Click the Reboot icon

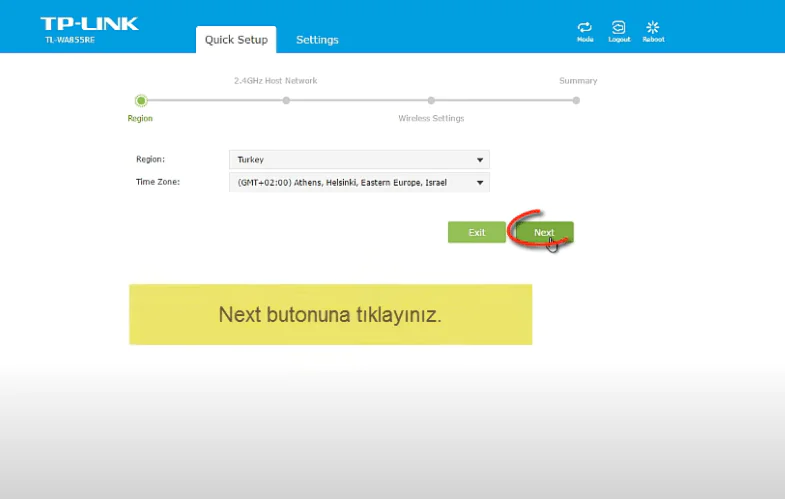(653, 32)
